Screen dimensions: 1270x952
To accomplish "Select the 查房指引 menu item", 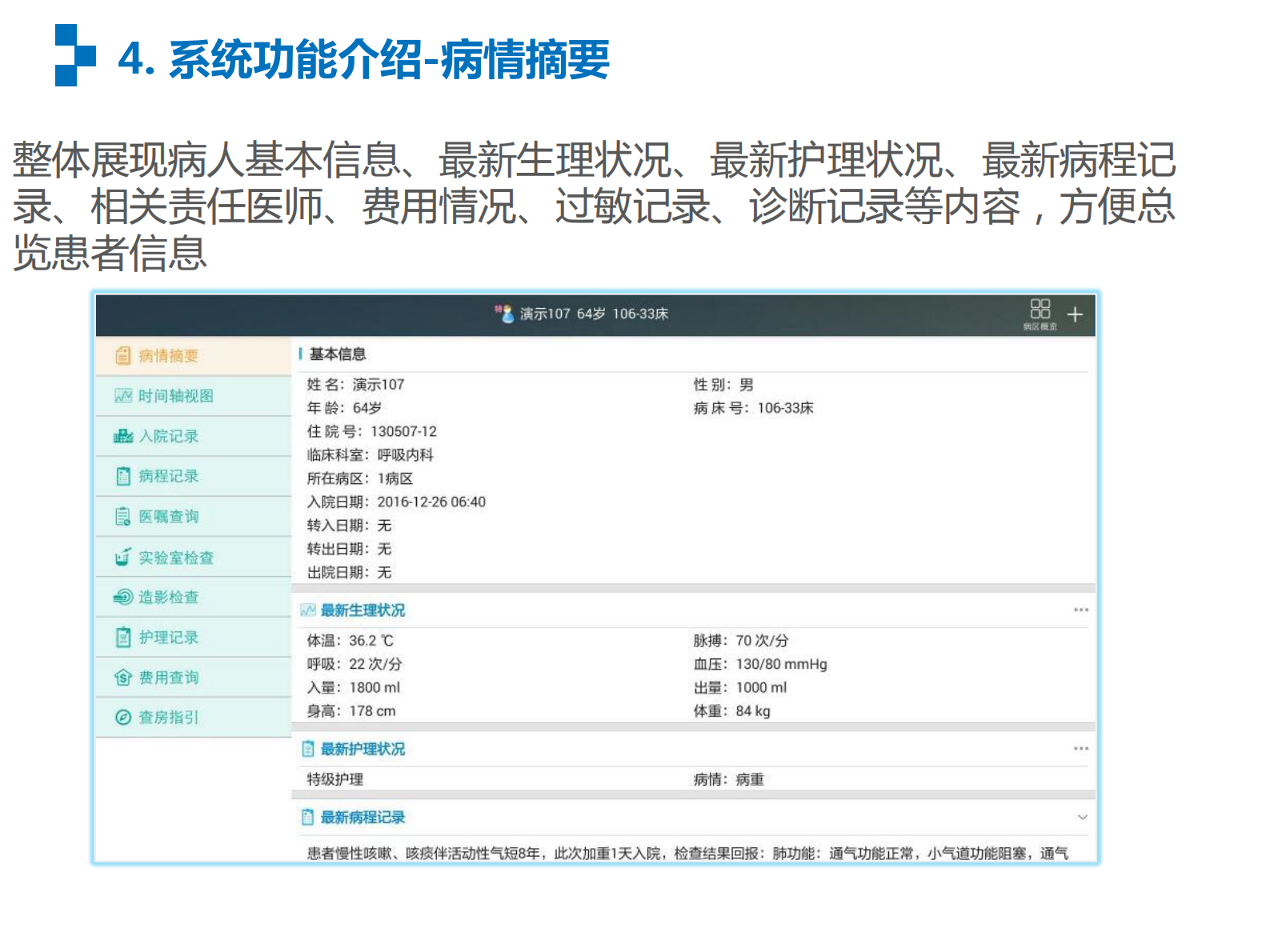I will [168, 718].
